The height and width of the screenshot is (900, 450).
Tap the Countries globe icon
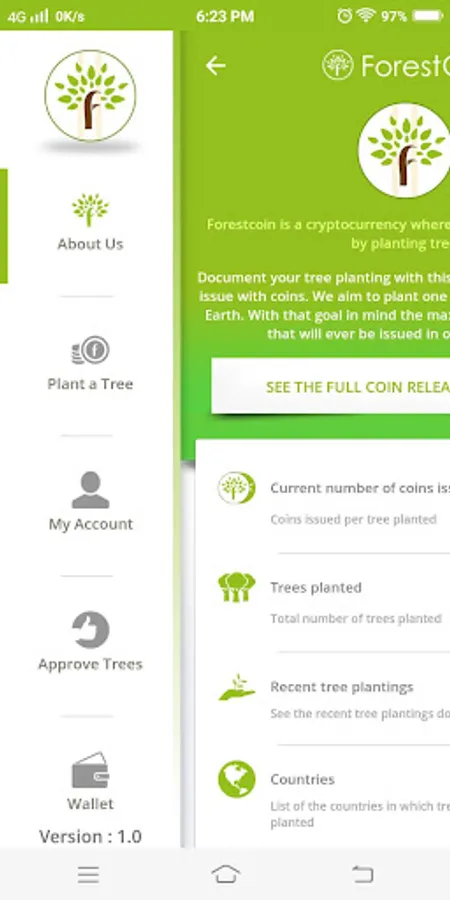[236, 779]
